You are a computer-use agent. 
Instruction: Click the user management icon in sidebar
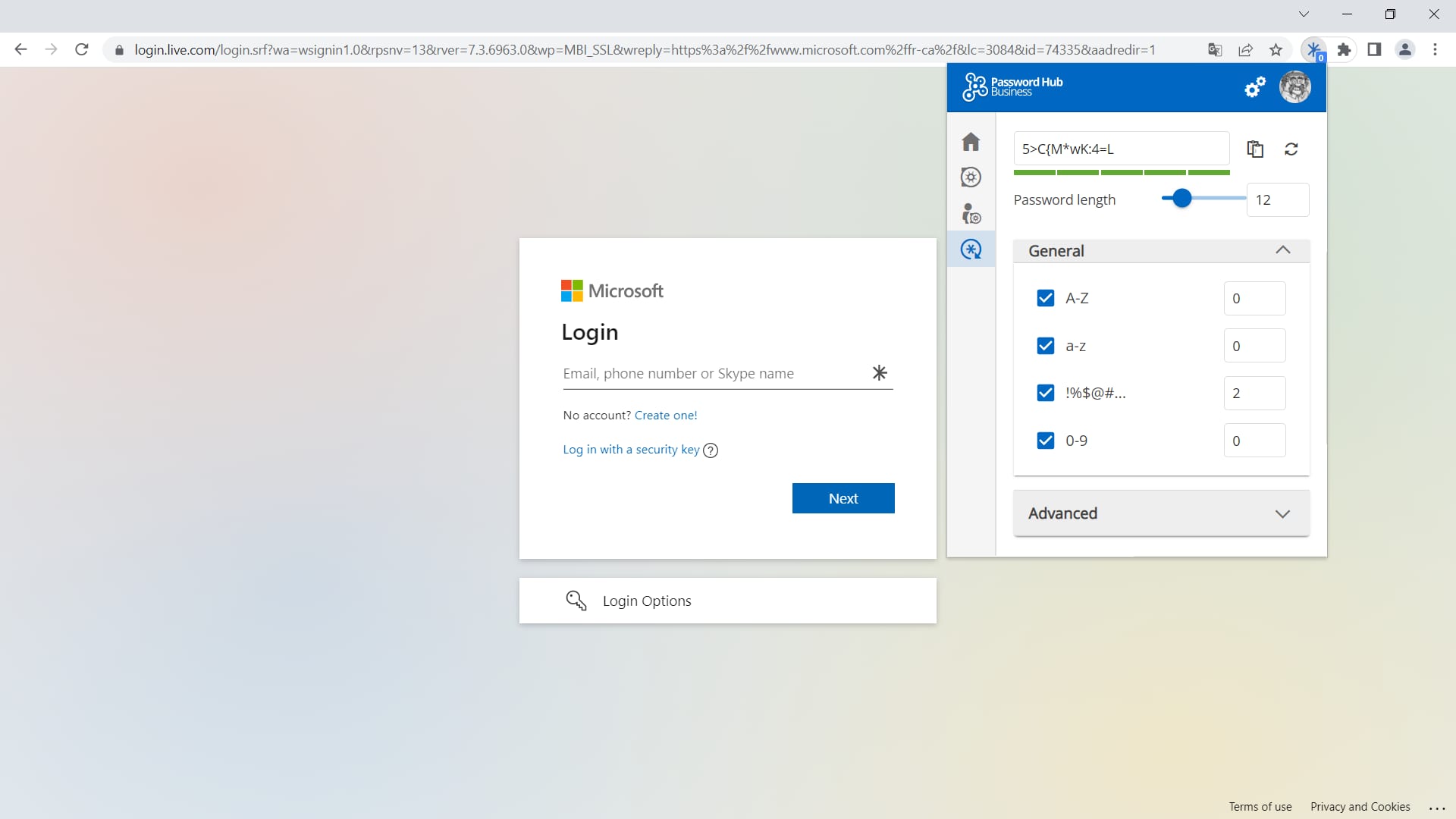971,213
